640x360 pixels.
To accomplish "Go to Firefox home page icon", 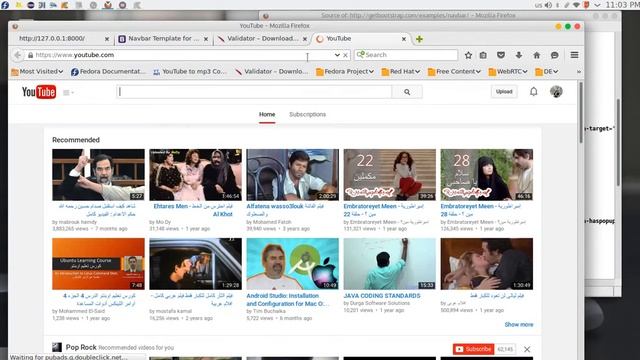I will click(537, 55).
